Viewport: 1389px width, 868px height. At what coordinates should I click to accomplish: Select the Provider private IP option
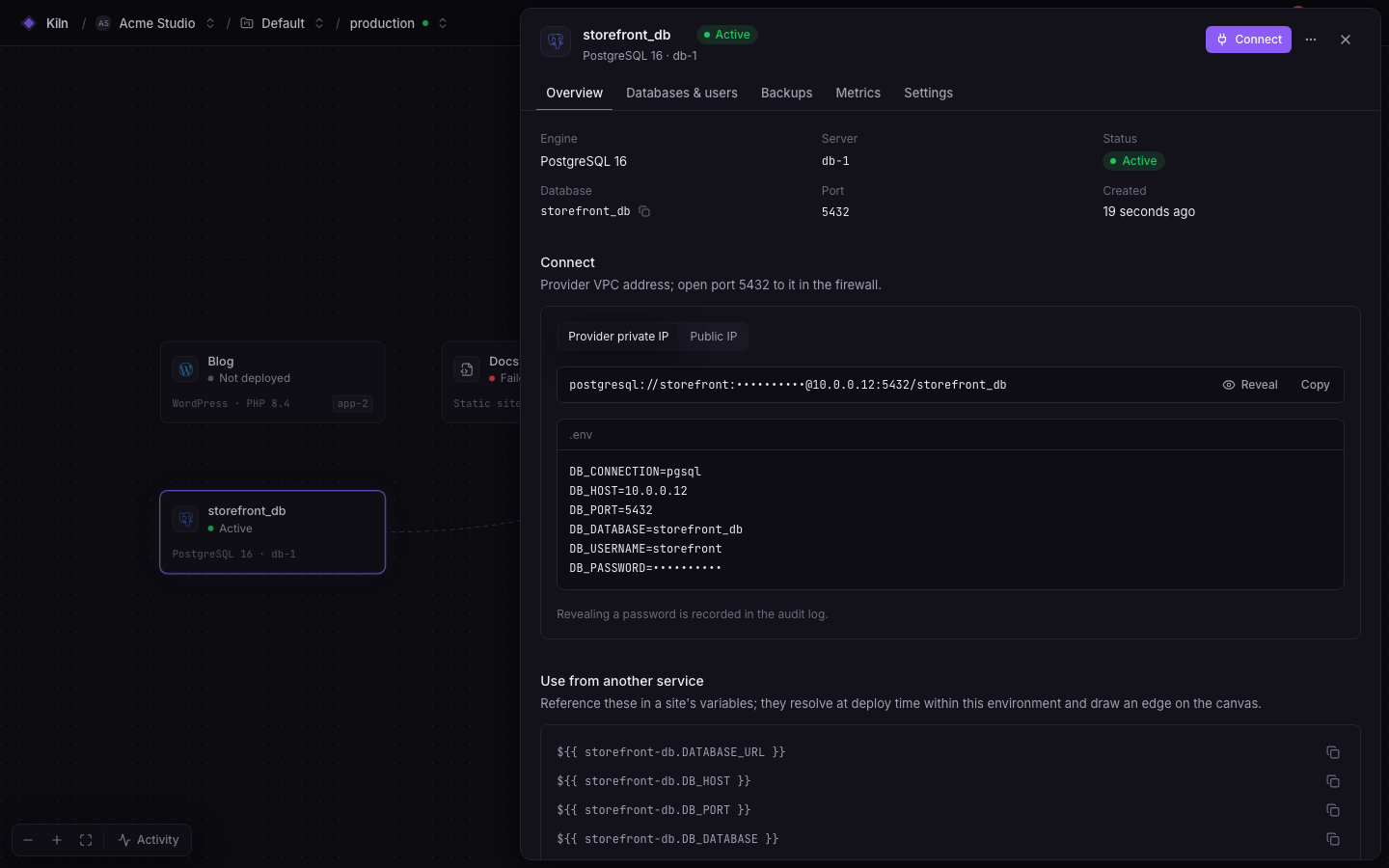[618, 337]
